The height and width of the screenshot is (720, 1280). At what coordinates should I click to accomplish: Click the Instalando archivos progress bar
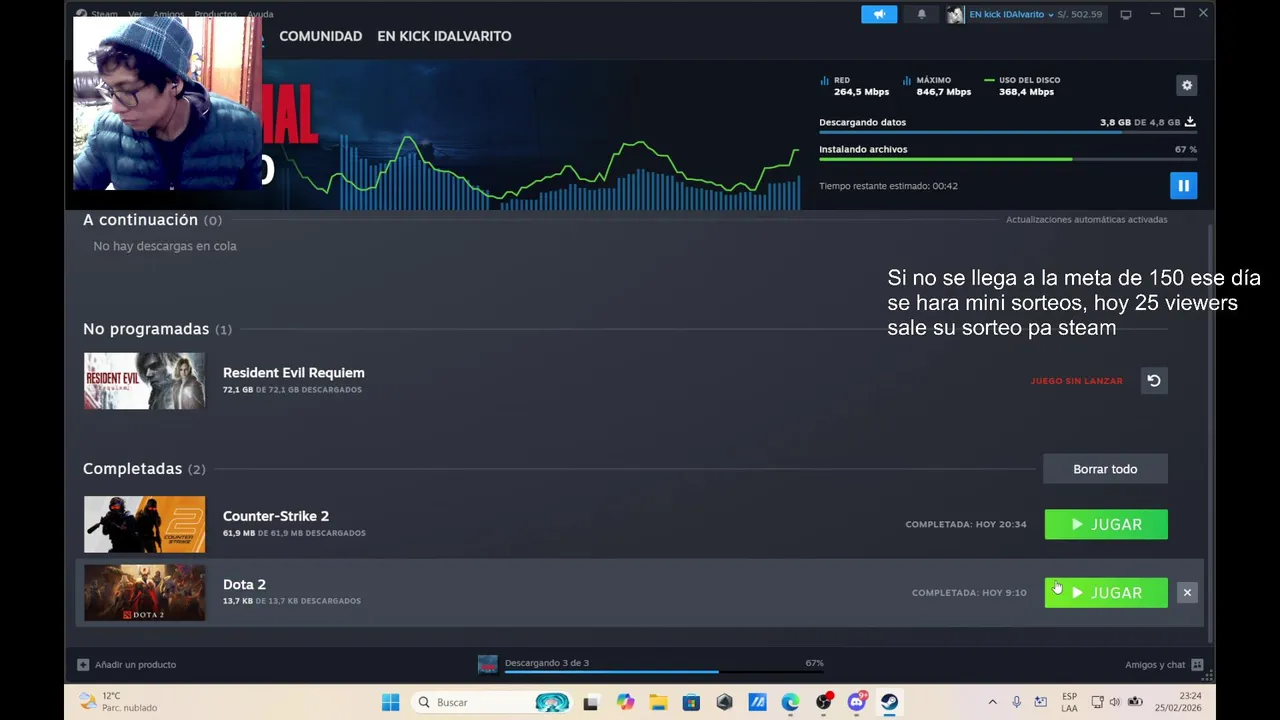coord(1008,159)
